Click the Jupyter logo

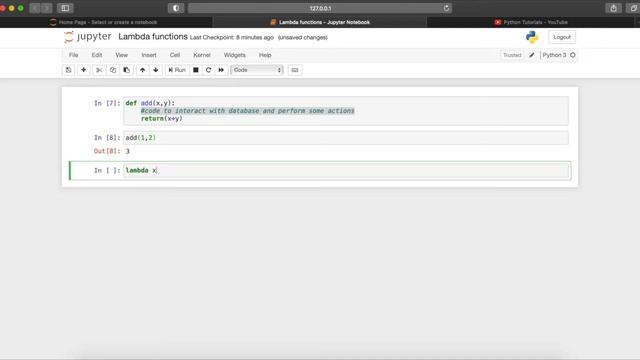[x=87, y=37]
